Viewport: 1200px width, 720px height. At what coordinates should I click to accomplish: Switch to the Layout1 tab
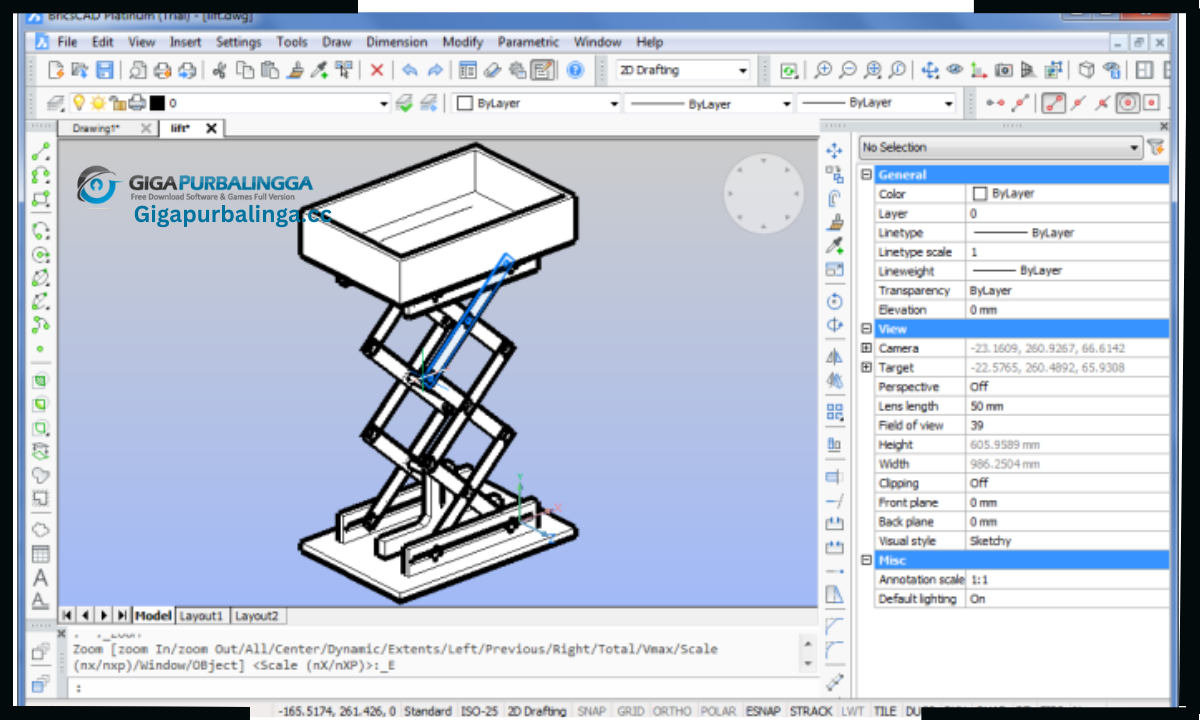(x=203, y=616)
